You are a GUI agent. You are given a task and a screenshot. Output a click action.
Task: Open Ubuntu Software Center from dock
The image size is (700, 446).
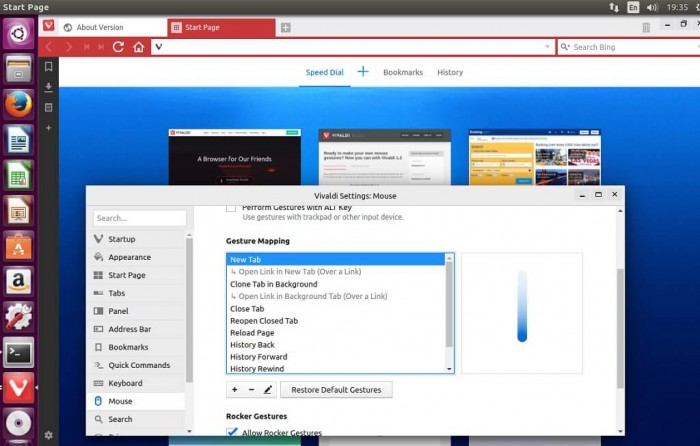(x=18, y=246)
